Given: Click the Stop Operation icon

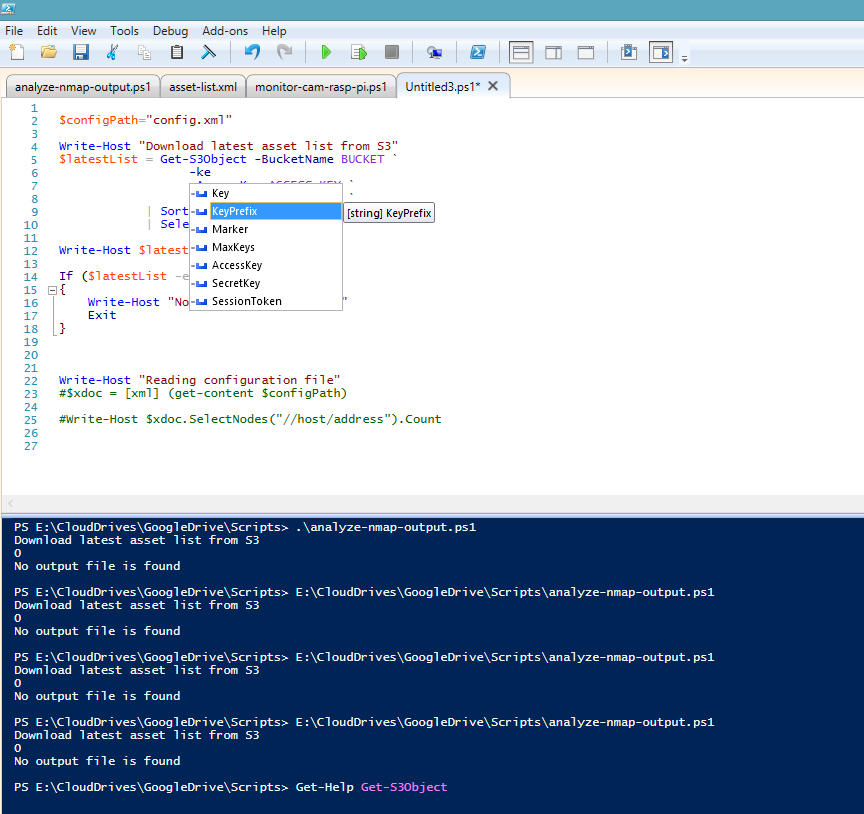Looking at the screenshot, I should 391,52.
